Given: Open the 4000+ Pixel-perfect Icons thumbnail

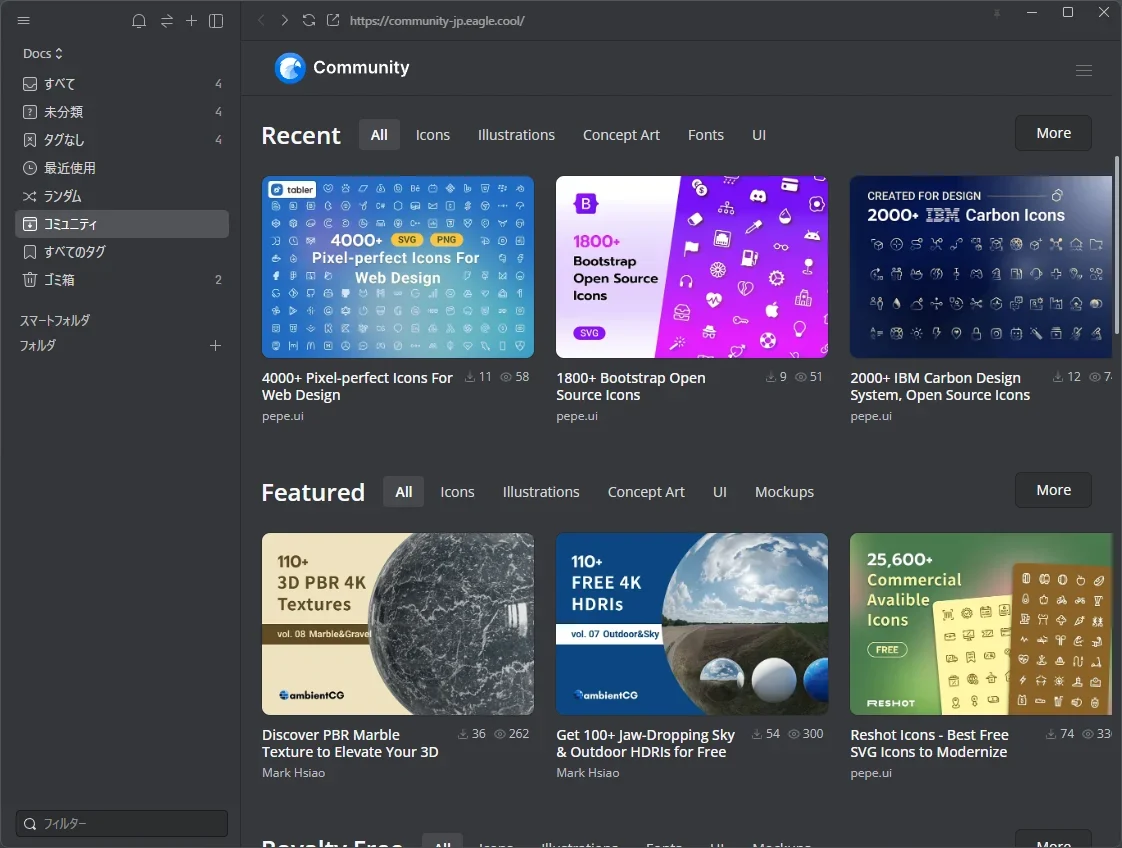Looking at the screenshot, I should click(398, 267).
